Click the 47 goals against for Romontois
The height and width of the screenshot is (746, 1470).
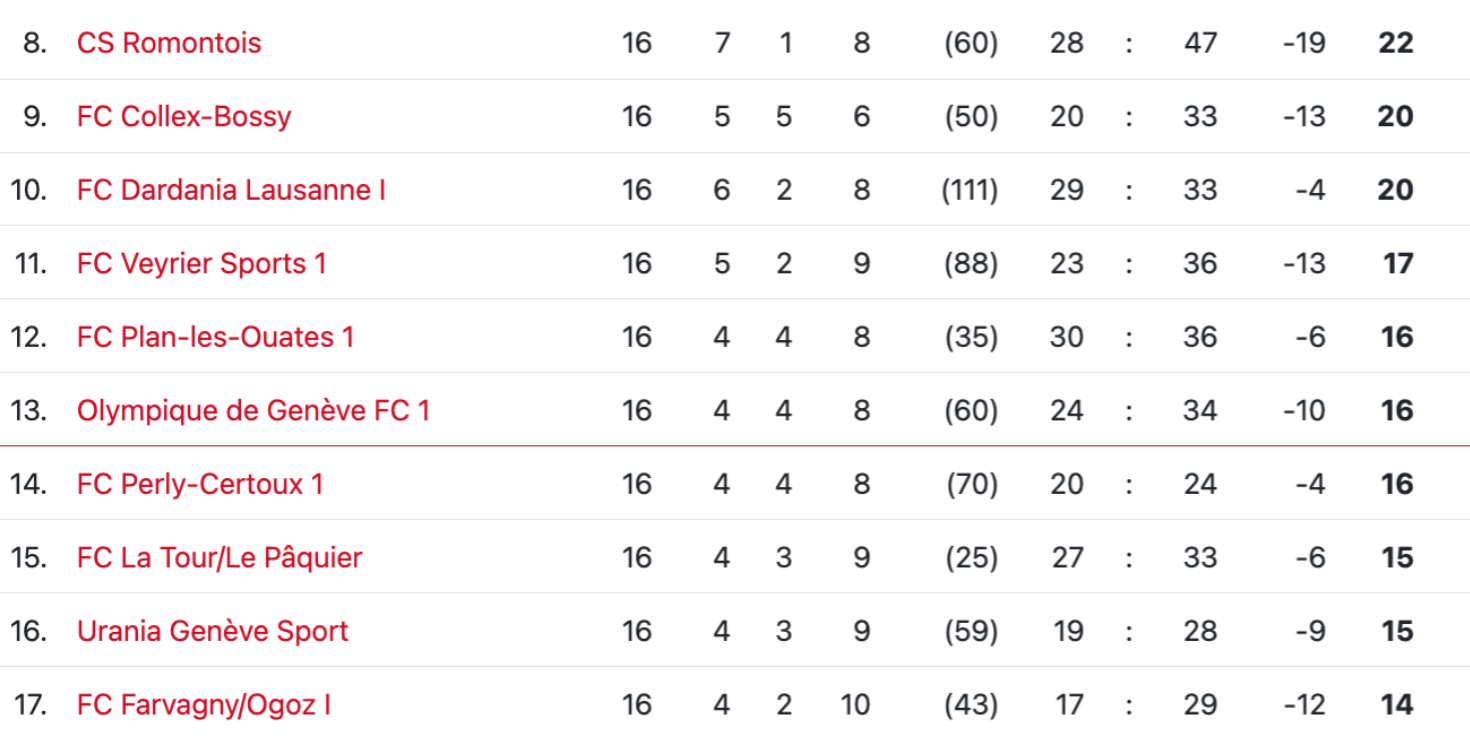[1200, 43]
